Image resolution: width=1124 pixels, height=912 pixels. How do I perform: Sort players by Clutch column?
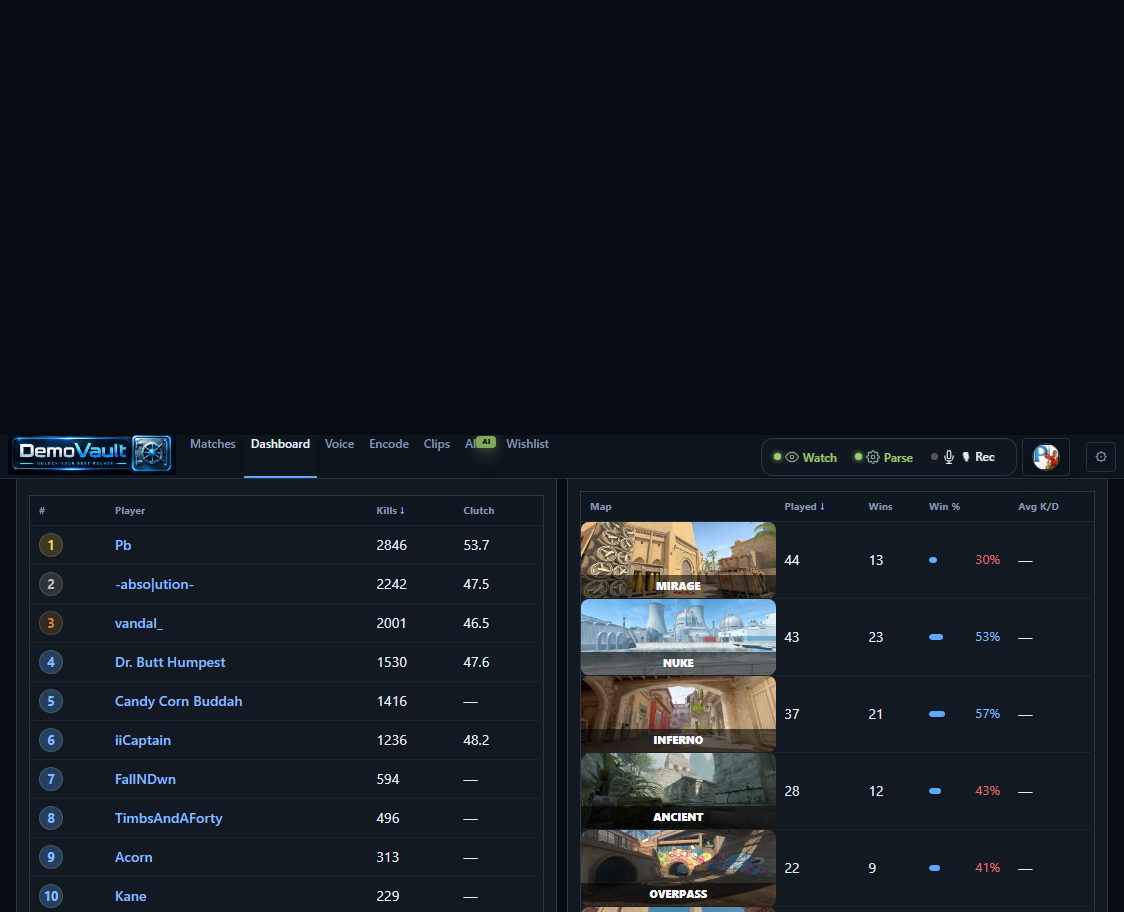(x=479, y=510)
